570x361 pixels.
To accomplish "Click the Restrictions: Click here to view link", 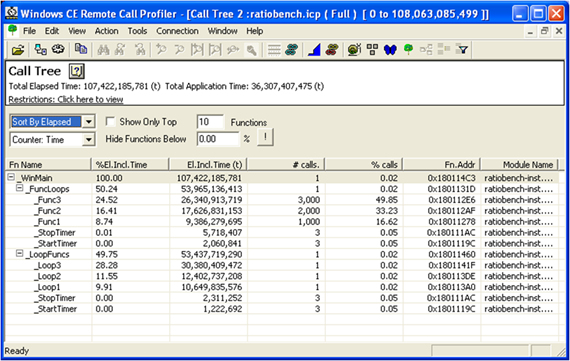I will pyautogui.click(x=66, y=99).
